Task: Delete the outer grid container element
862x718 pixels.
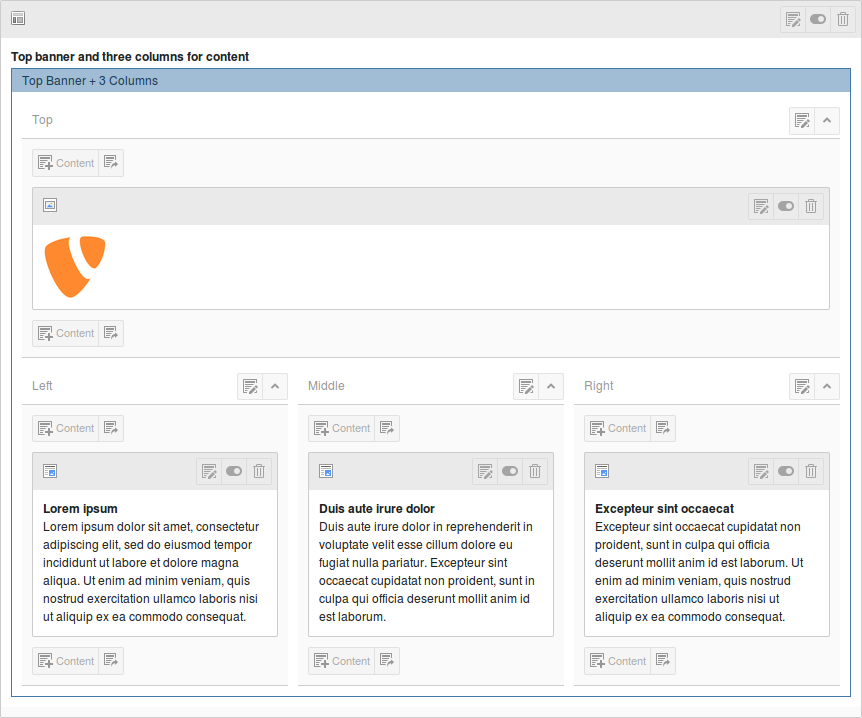Action: [843, 19]
